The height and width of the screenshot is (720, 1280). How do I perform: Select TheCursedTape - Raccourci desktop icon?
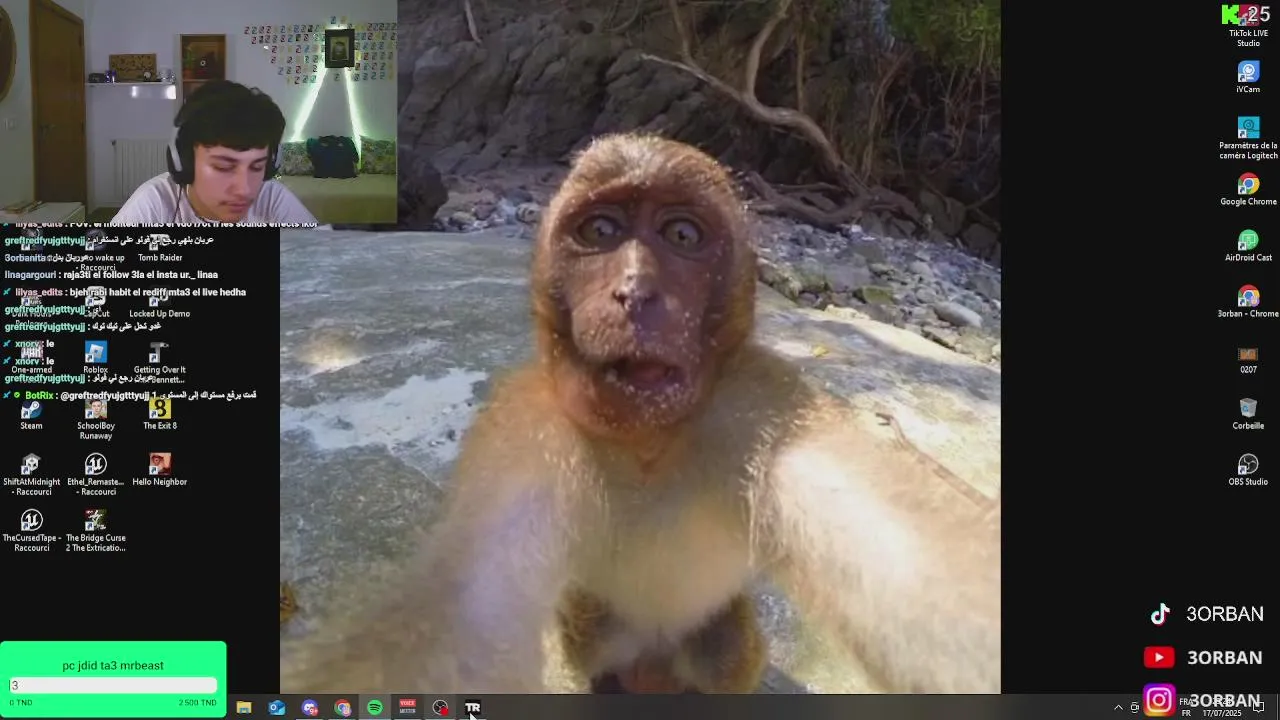(31, 531)
